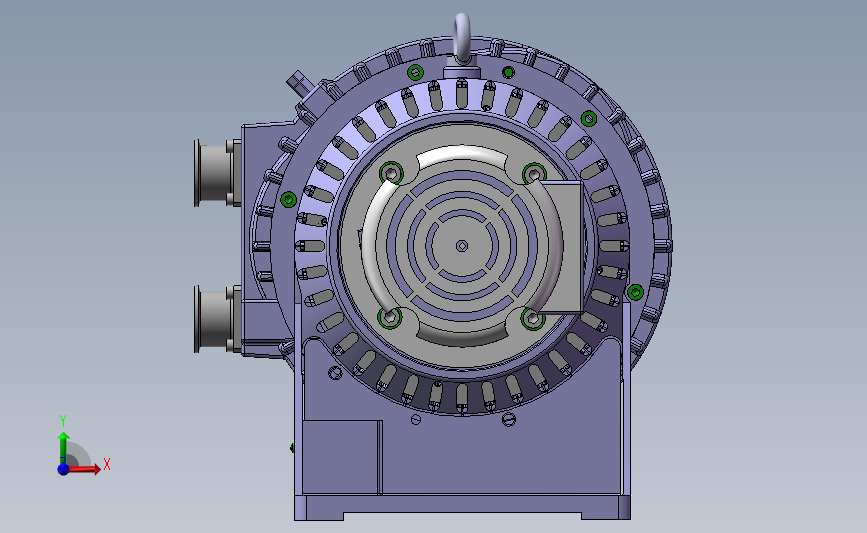Screen dimensions: 867x533
Task: Select the upper cylindrical port on the left side
Action: click(x=217, y=173)
